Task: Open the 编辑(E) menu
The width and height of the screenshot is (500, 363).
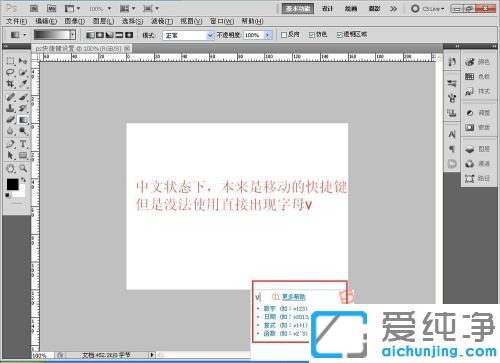Action: [46, 21]
